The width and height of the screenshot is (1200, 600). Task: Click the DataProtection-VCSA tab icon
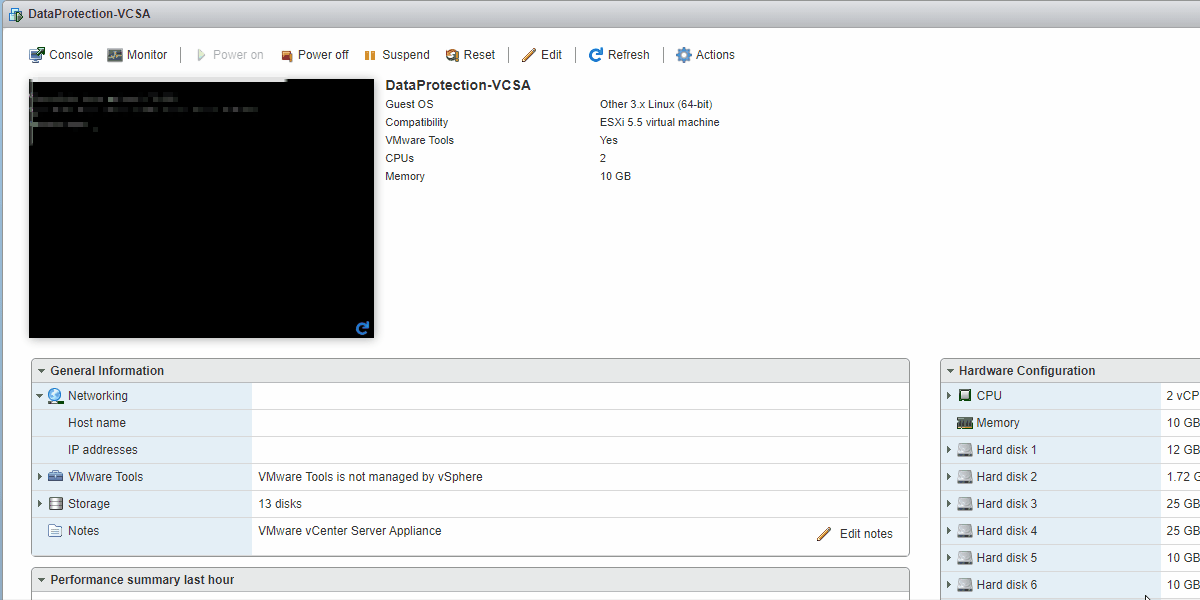pyautogui.click(x=16, y=14)
